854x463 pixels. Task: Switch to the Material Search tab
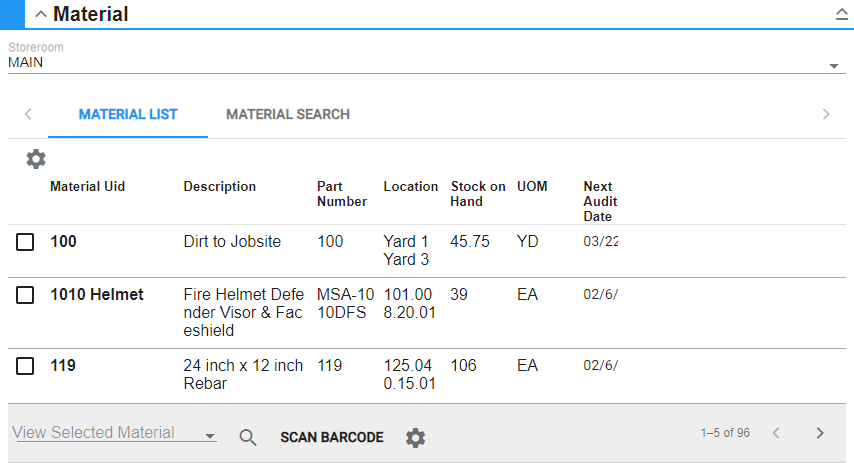288,114
